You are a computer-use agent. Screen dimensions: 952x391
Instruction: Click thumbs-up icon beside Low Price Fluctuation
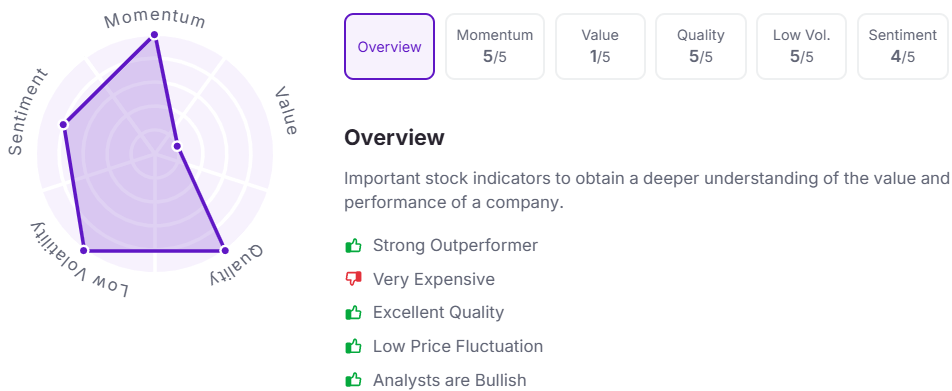coord(353,347)
